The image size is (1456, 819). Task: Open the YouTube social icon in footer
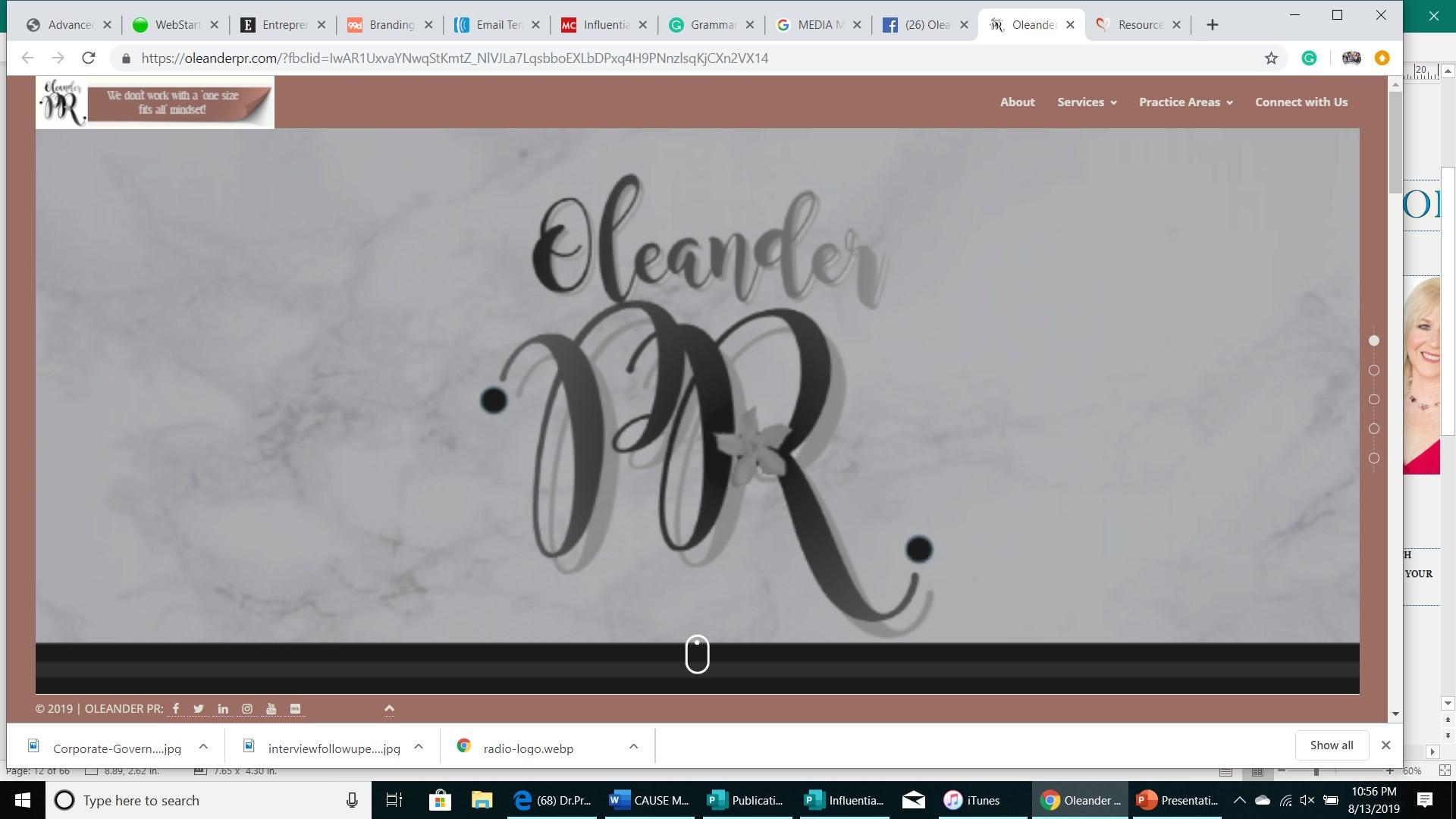(271, 709)
